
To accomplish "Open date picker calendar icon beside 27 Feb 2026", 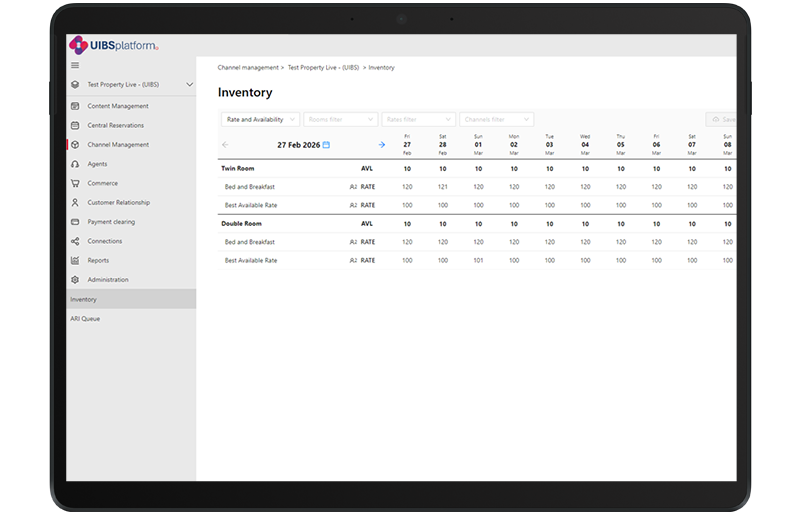I will [326, 145].
